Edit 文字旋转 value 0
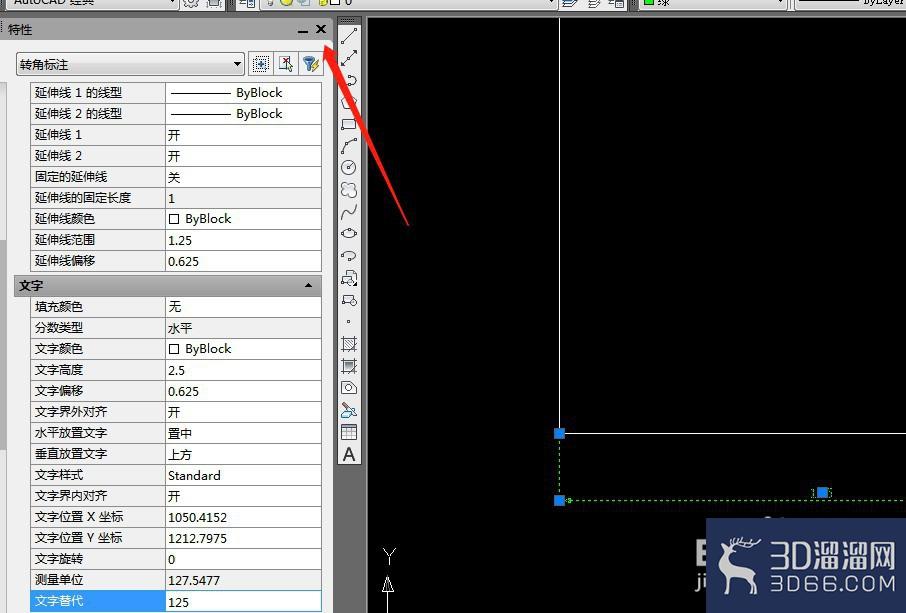906x613 pixels. pyautogui.click(x=243, y=559)
